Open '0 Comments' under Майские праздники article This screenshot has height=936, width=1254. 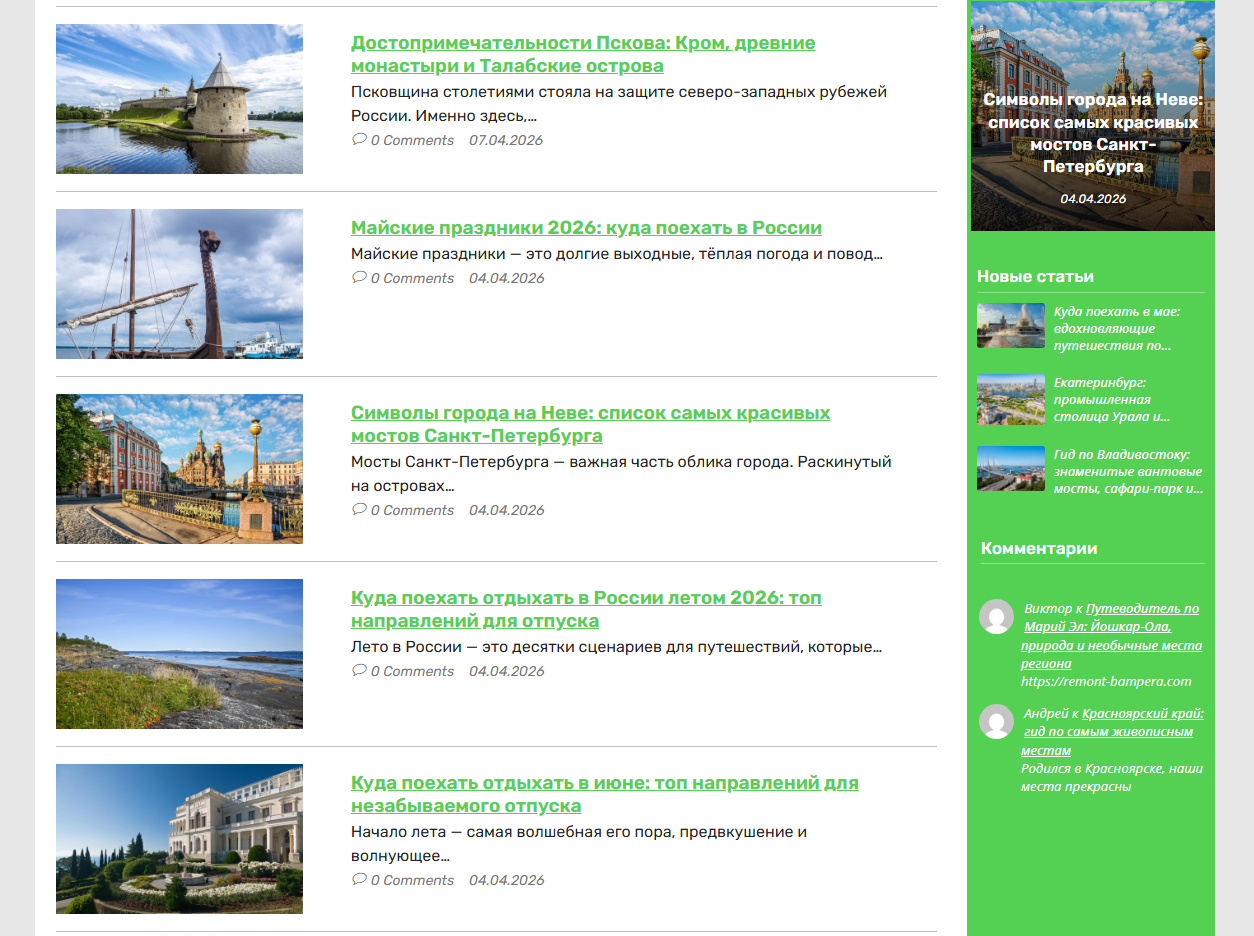[412, 278]
